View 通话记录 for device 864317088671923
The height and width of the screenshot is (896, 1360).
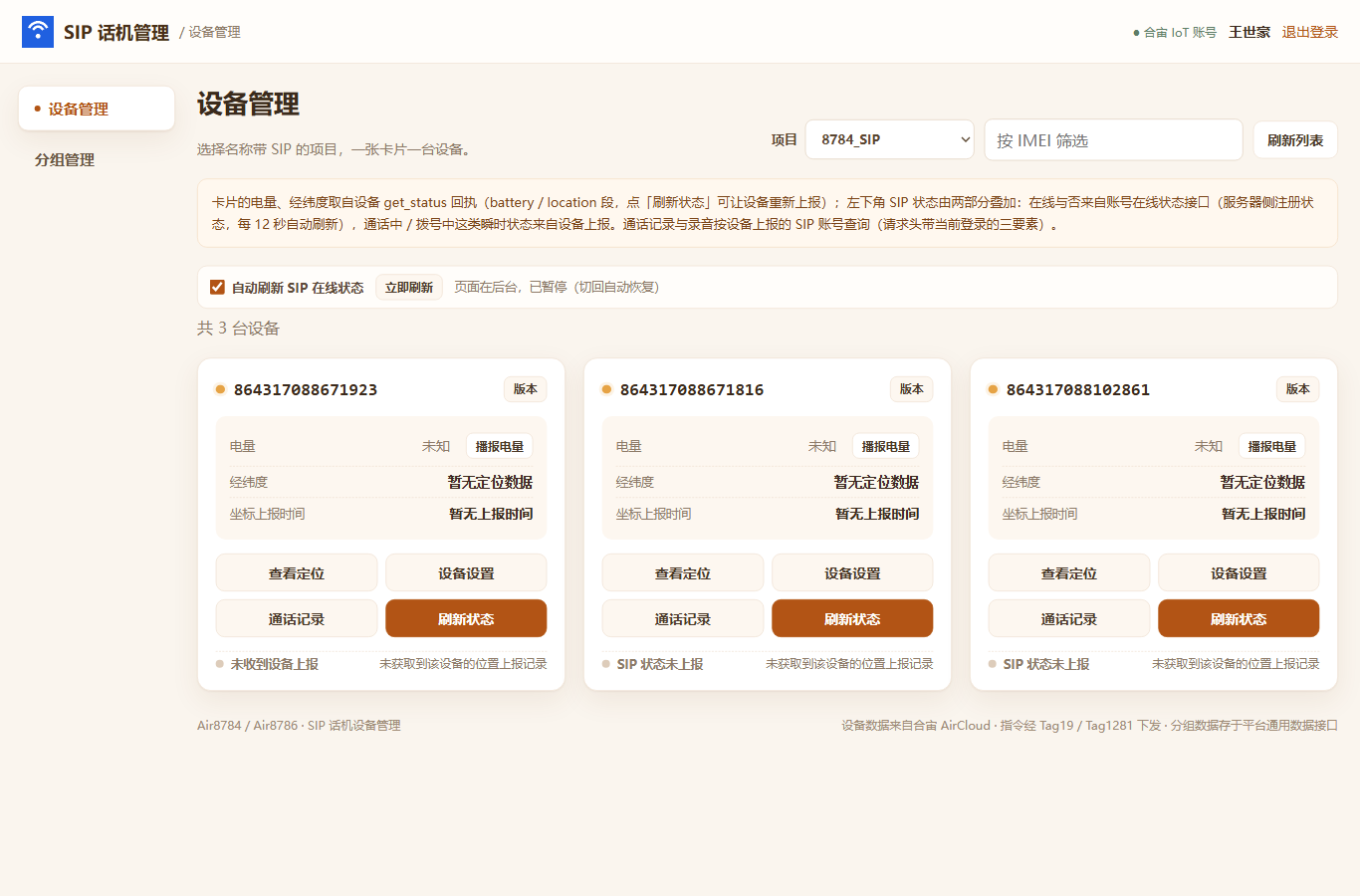click(297, 618)
